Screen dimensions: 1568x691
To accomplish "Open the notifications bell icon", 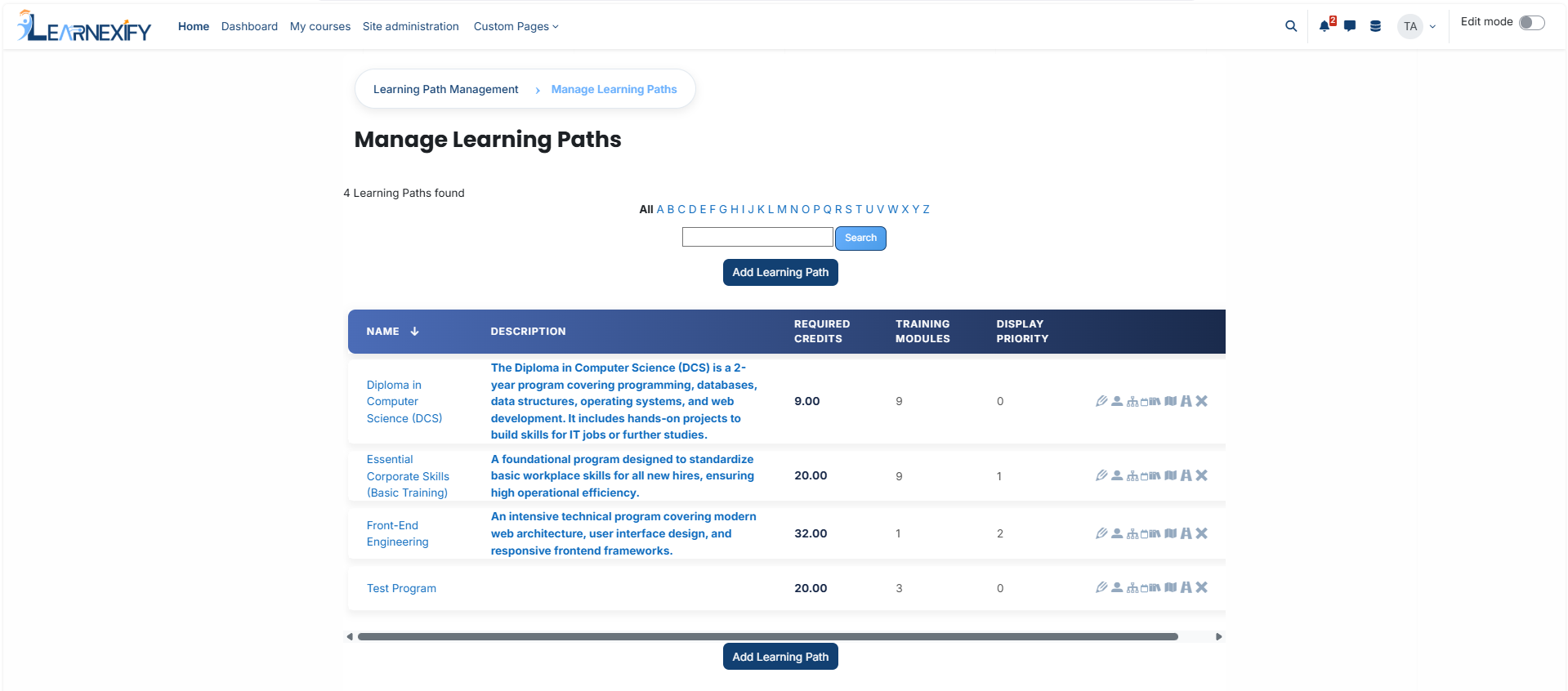I will [1325, 26].
